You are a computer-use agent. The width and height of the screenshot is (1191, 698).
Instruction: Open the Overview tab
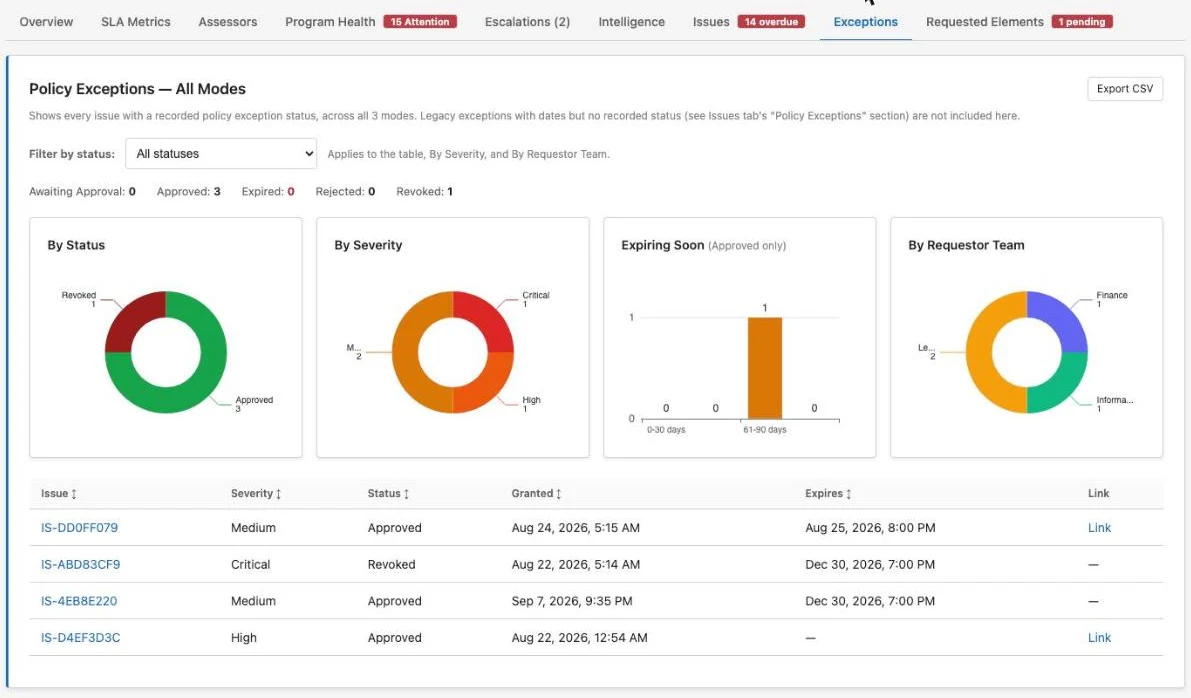point(46,22)
